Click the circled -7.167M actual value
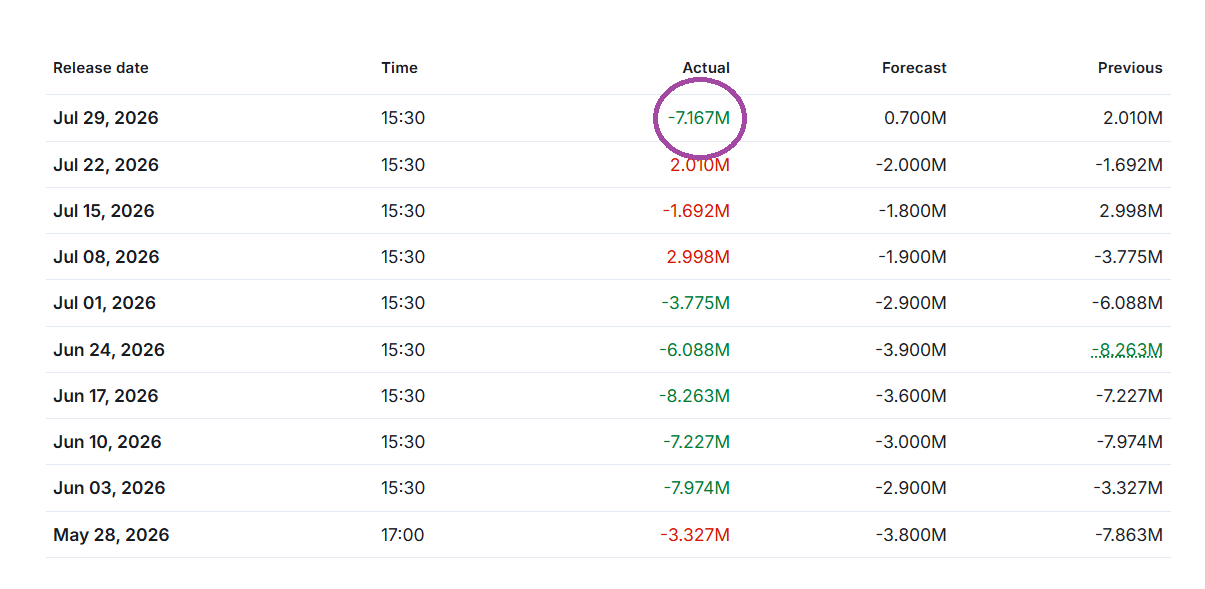1205x589 pixels. click(699, 118)
